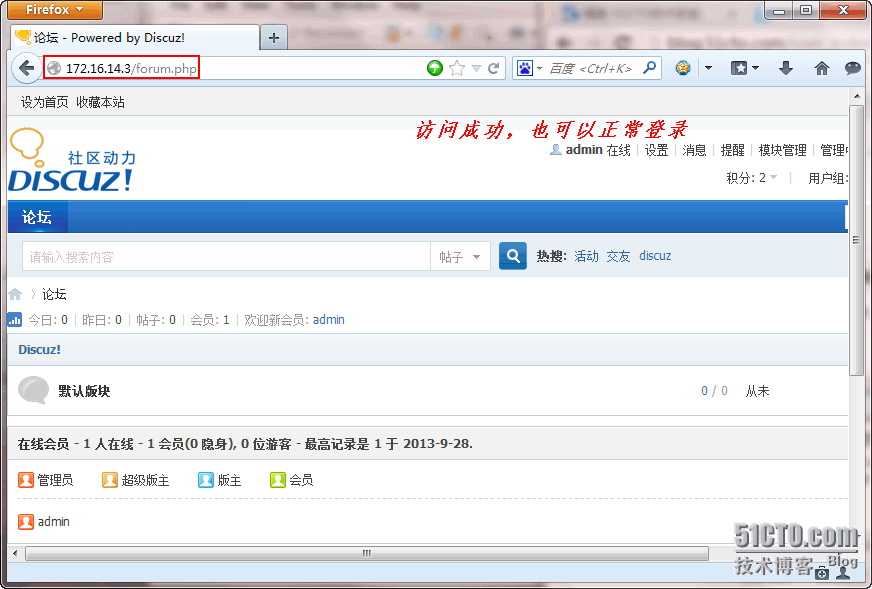
Task: Open a new tab with plus button
Action: click(274, 37)
